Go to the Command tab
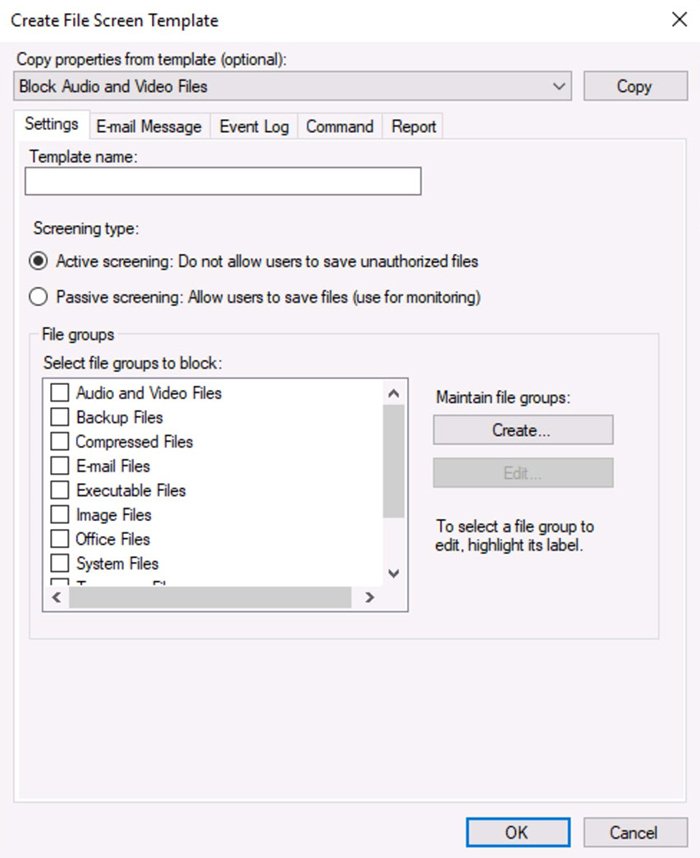Image resolution: width=700 pixels, height=858 pixels. coord(339,127)
